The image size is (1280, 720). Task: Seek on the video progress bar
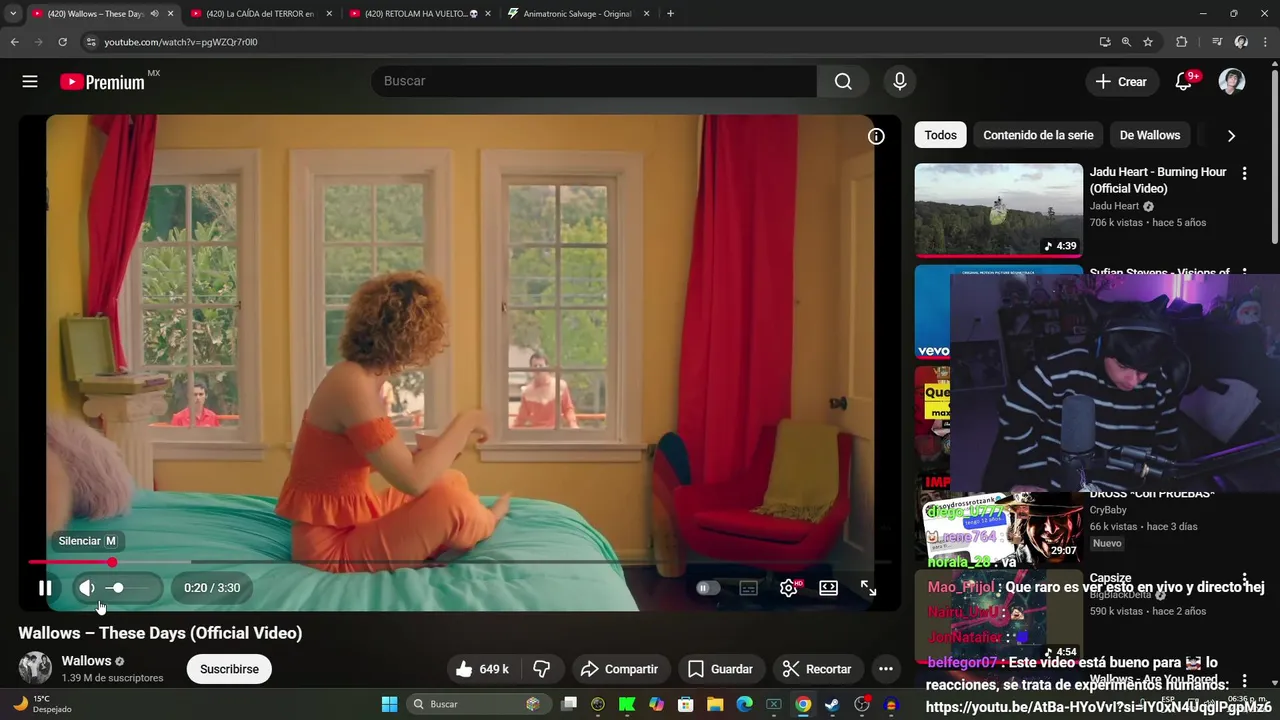coord(460,562)
